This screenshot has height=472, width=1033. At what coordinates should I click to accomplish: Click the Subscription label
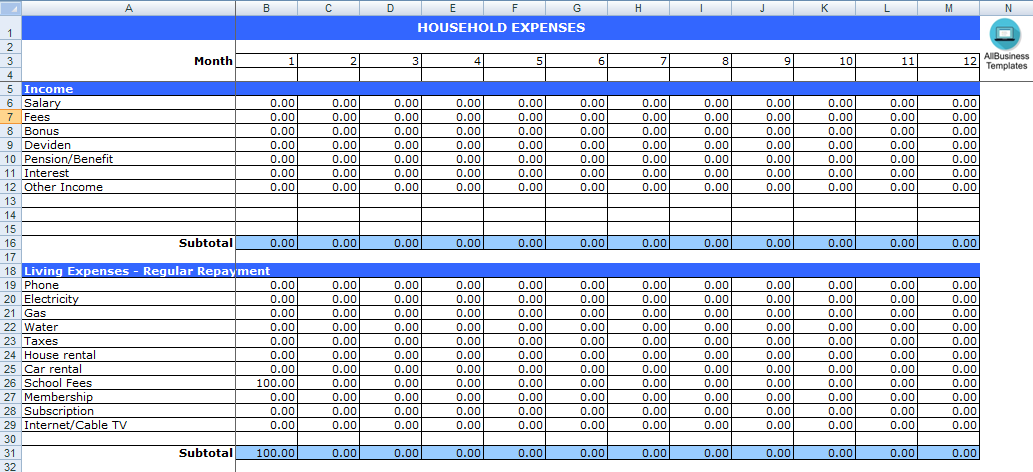coord(59,411)
